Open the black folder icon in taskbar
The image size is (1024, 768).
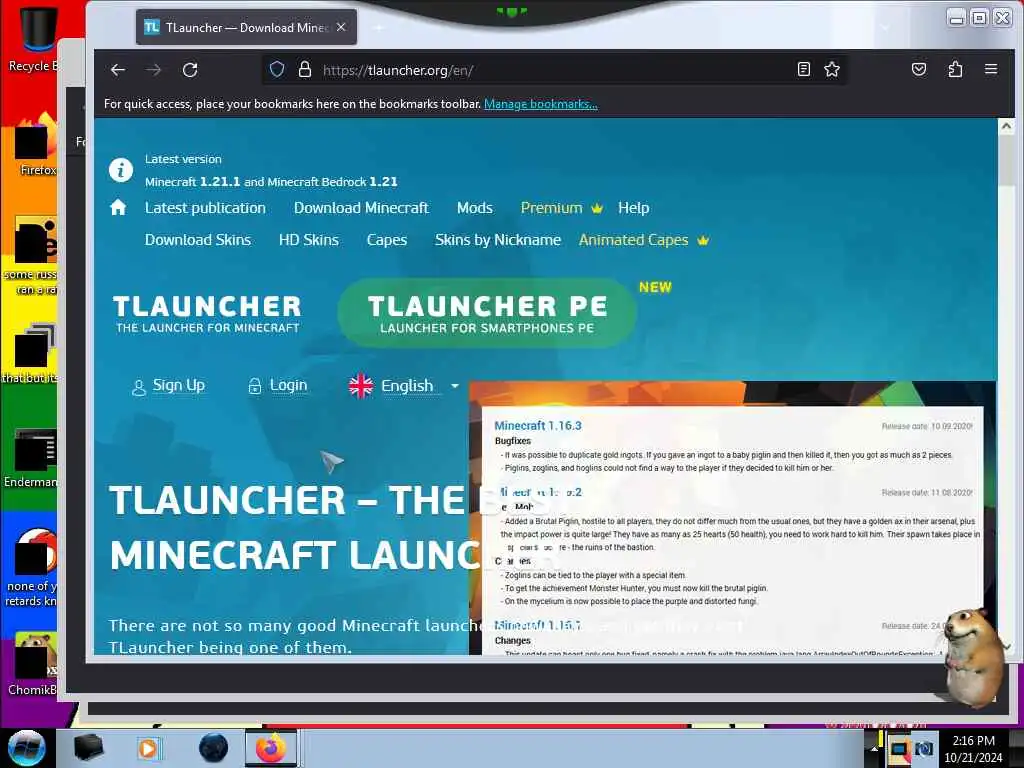click(88, 748)
